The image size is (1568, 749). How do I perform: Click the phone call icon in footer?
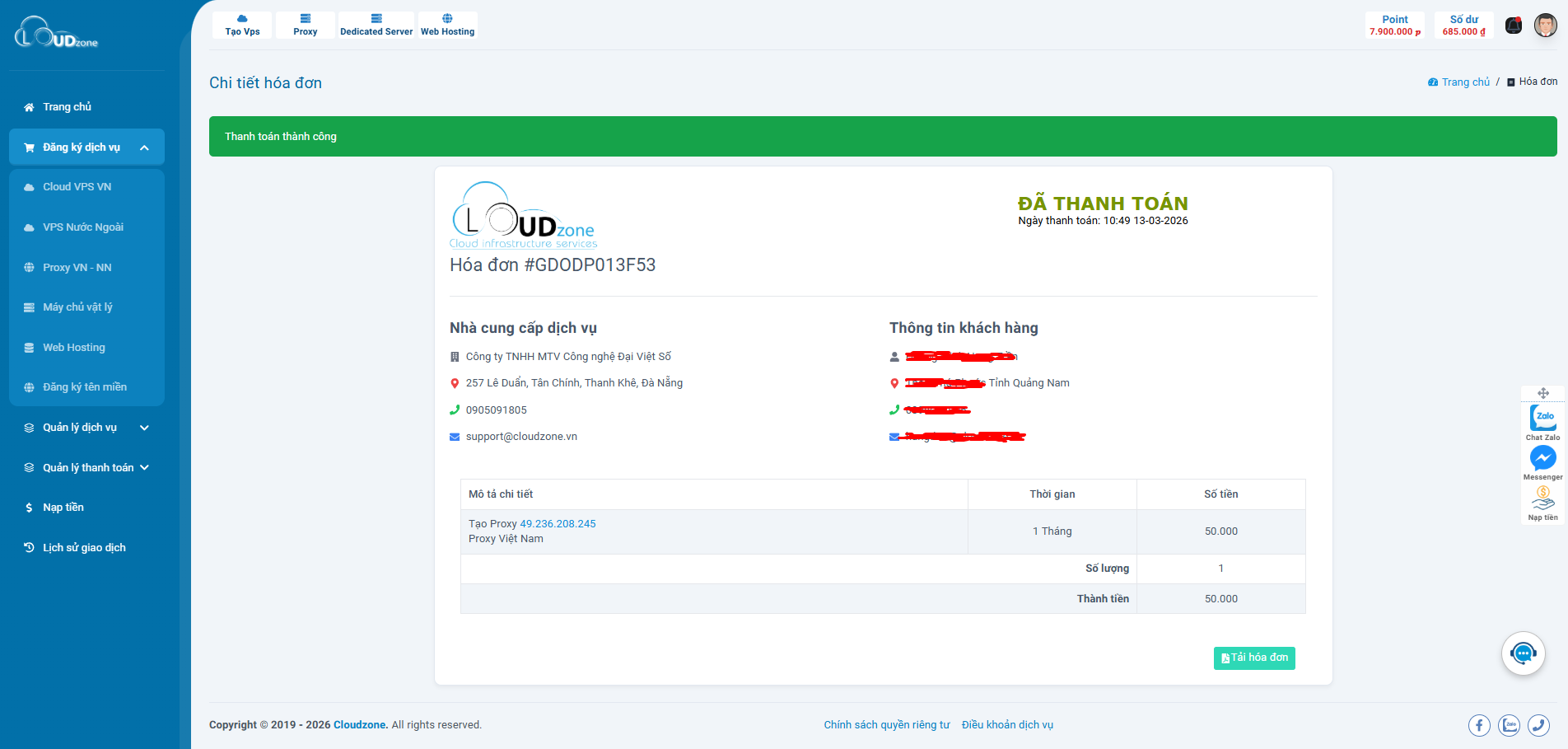click(1538, 725)
